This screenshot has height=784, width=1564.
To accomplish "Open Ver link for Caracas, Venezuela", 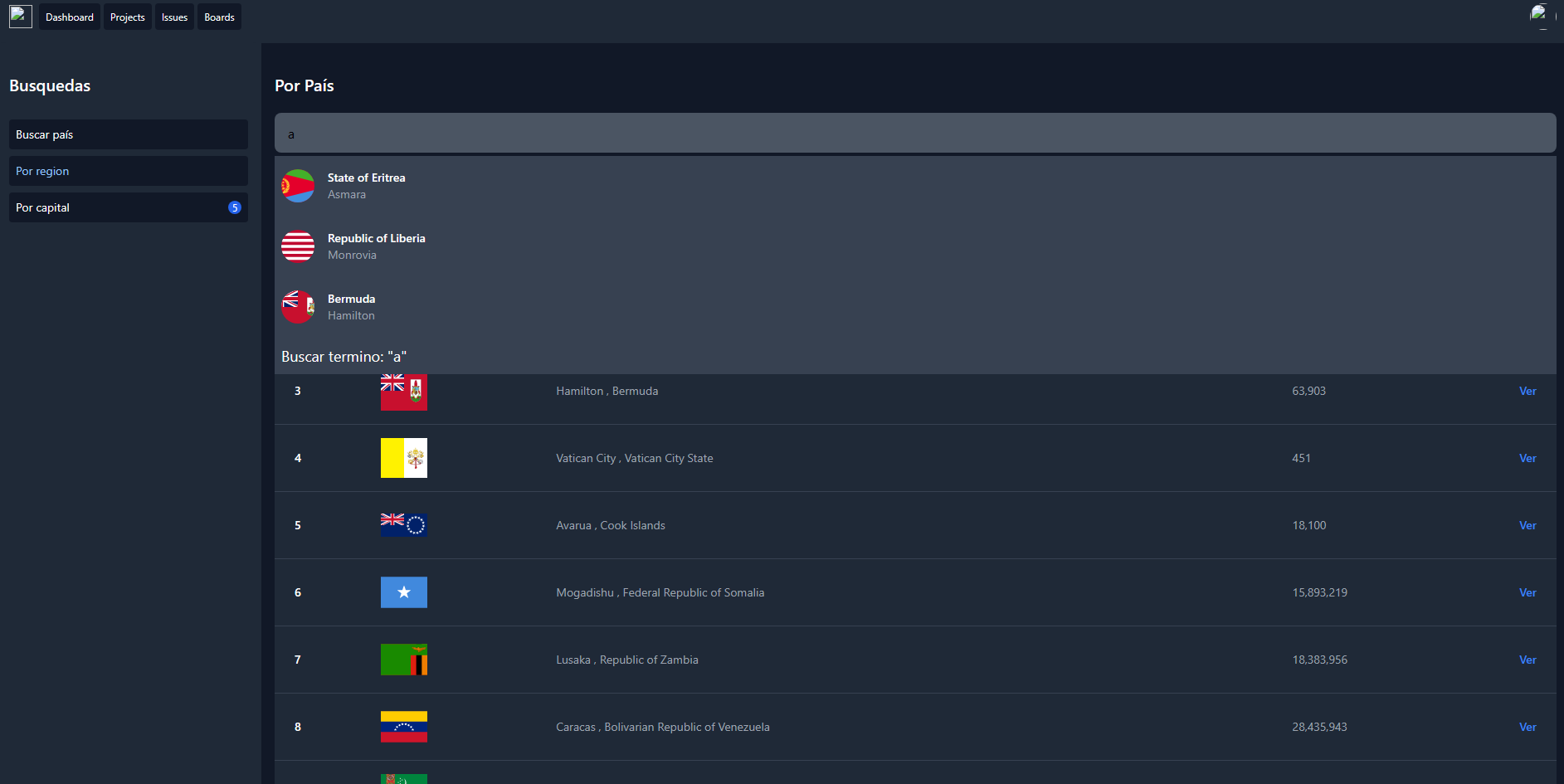I will coord(1527,727).
